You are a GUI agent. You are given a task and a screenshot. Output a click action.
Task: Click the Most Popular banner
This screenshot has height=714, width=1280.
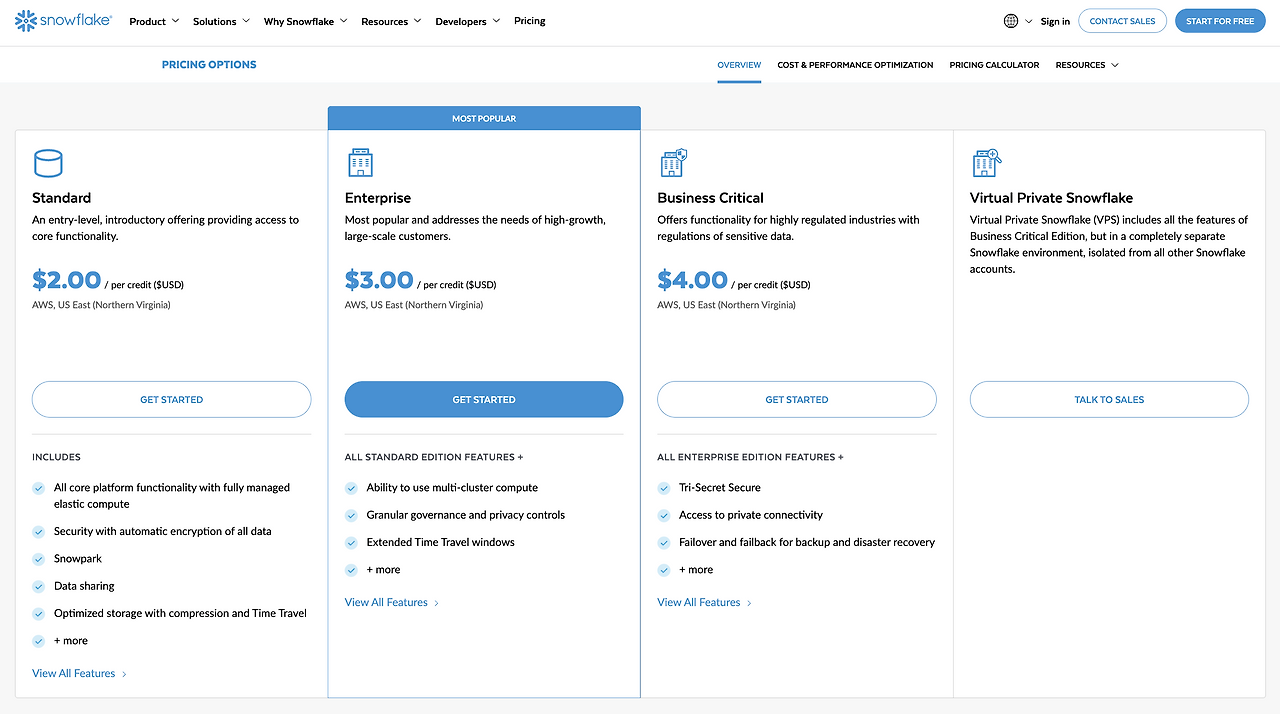click(484, 118)
